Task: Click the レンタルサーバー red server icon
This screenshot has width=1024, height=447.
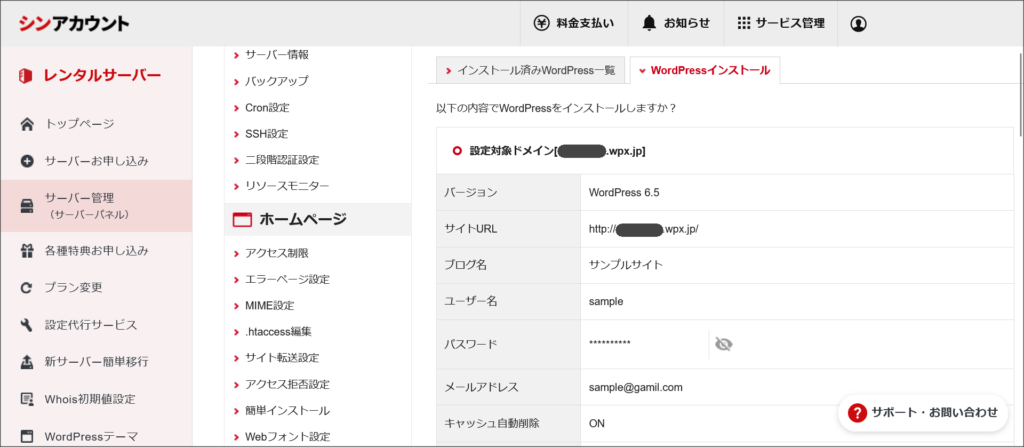Action: pyautogui.click(x=26, y=76)
